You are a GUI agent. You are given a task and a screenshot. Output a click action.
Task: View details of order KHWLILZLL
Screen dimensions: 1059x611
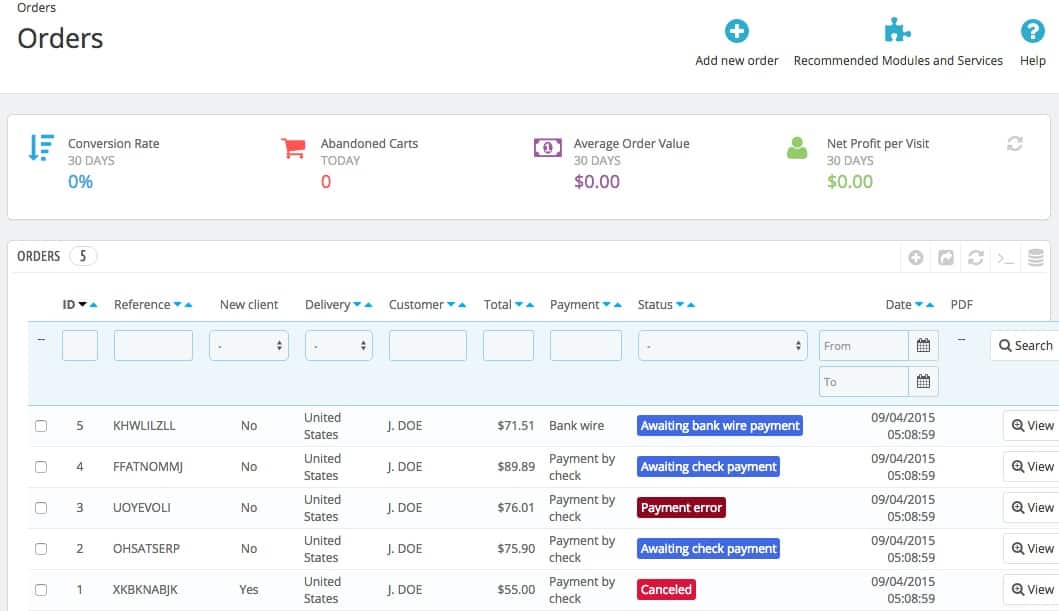pyautogui.click(x=1031, y=425)
